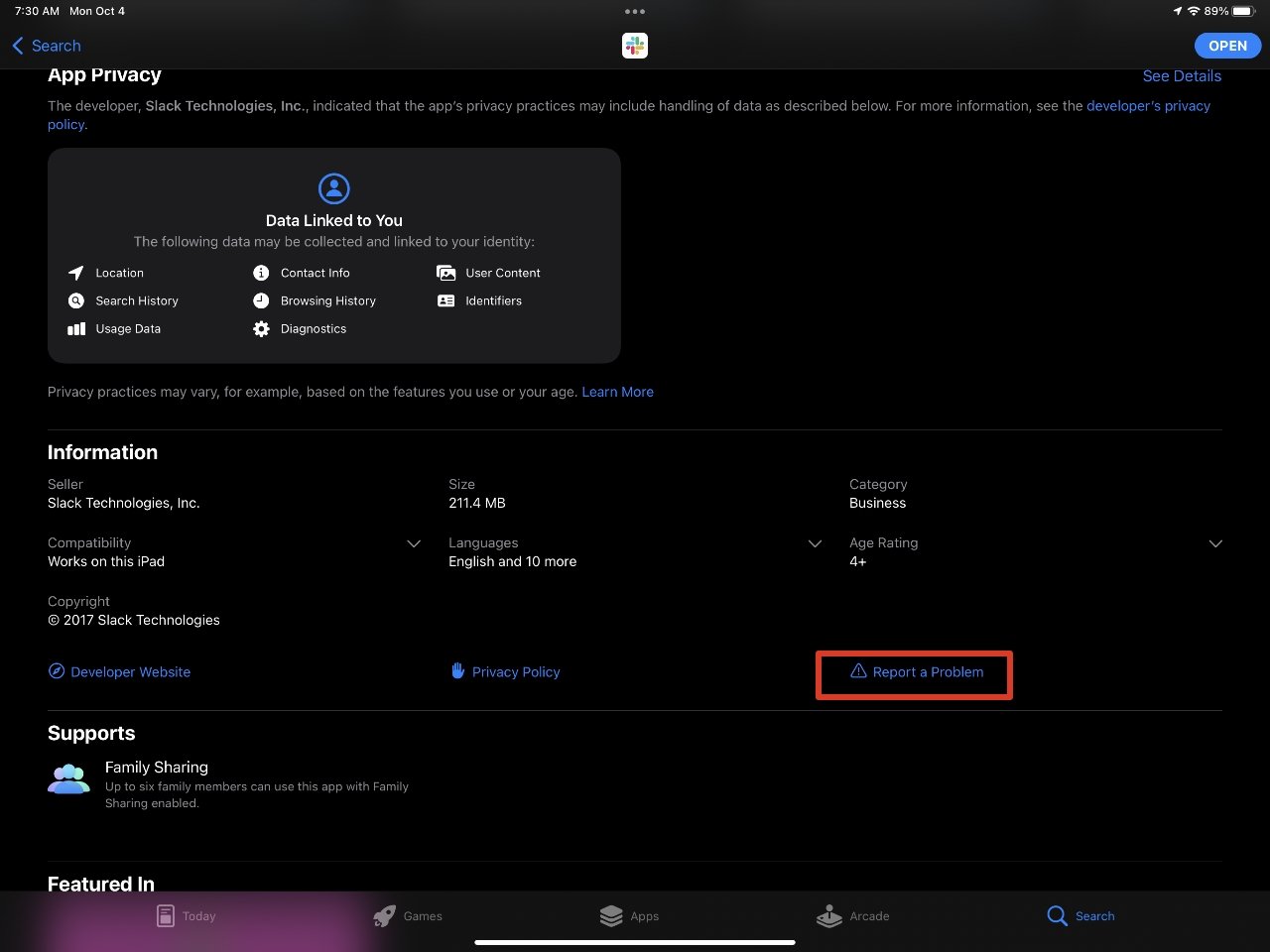Image resolution: width=1270 pixels, height=952 pixels.
Task: Open the Developer Website link
Action: click(130, 672)
